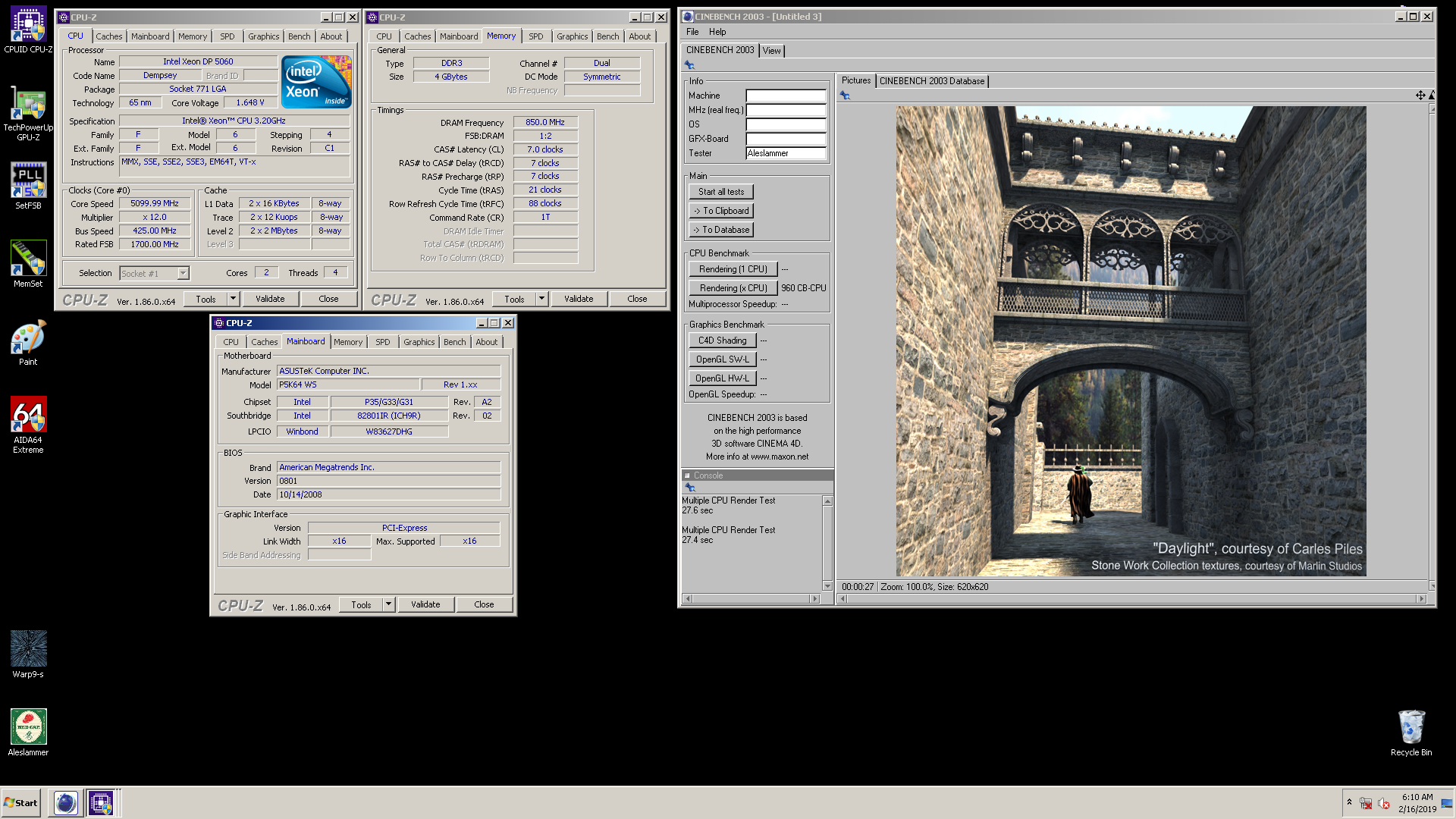The image size is (1456, 819).
Task: Click motherboard model P5K64 WS
Action: pyautogui.click(x=348, y=385)
